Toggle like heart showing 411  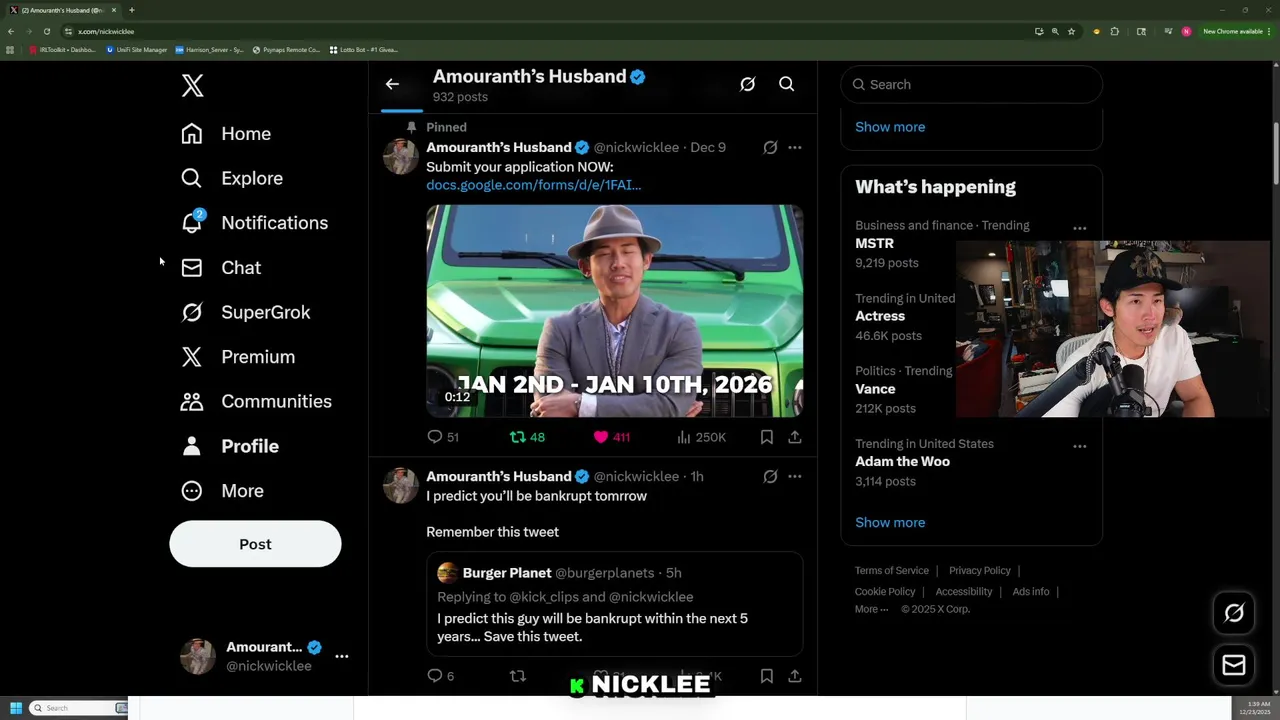612,437
